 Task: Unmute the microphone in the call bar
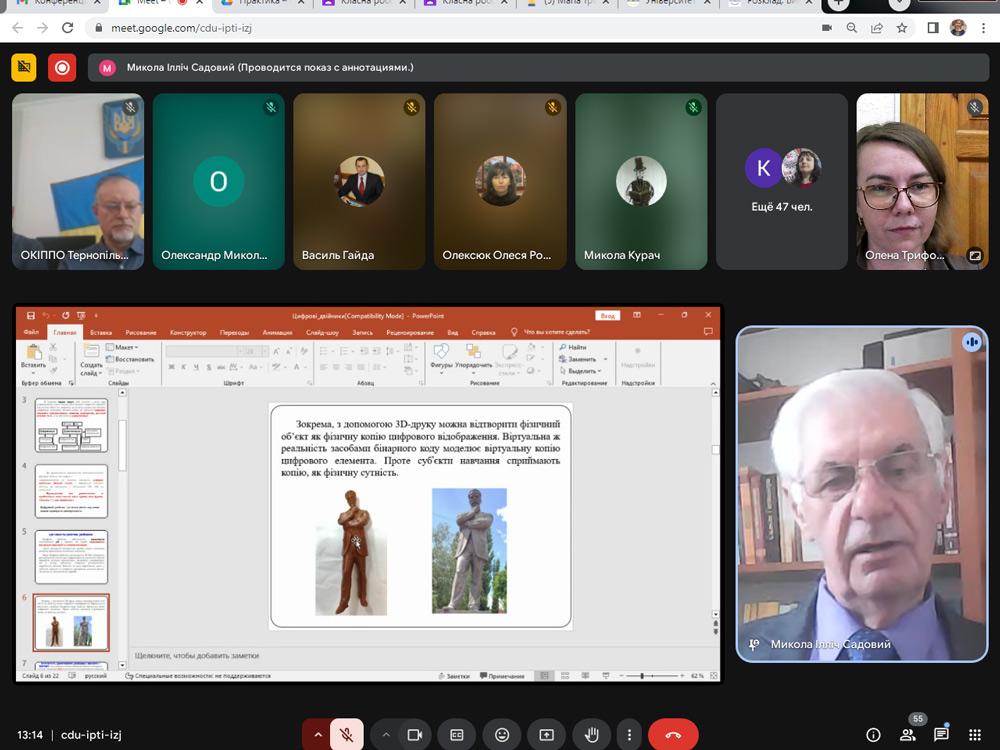point(346,735)
